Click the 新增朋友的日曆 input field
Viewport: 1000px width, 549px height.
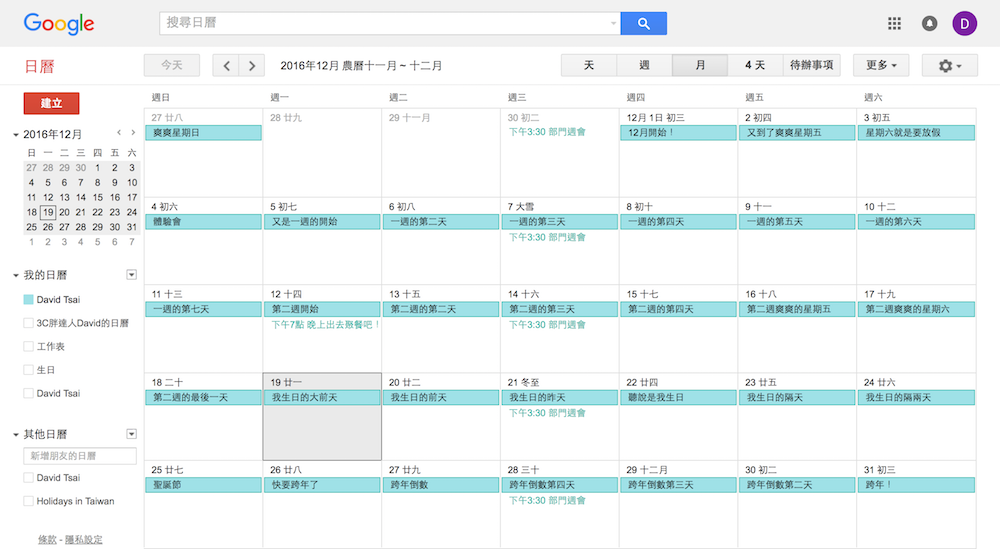(x=80, y=456)
